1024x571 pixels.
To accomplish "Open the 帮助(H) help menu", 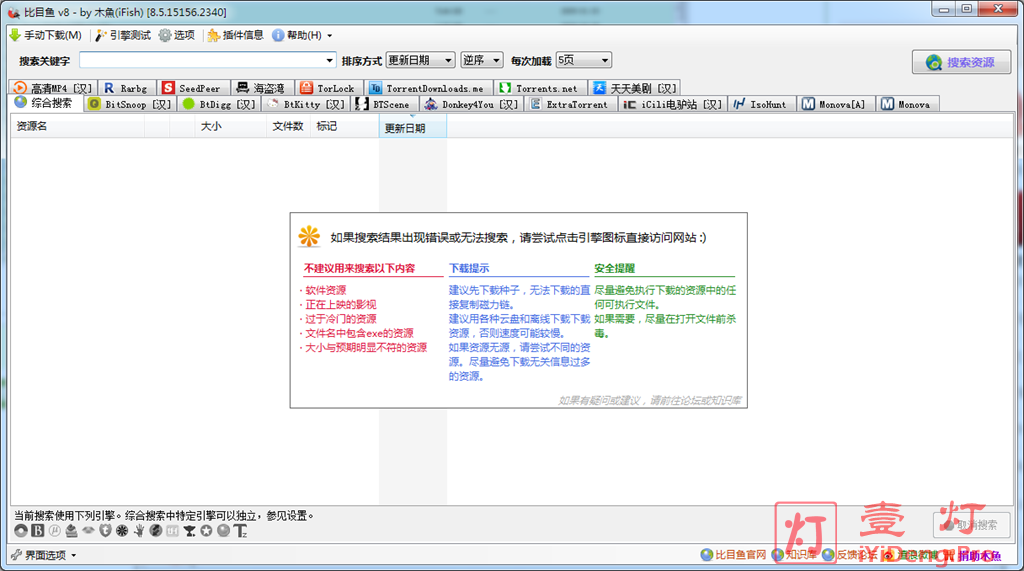I will coord(302,35).
